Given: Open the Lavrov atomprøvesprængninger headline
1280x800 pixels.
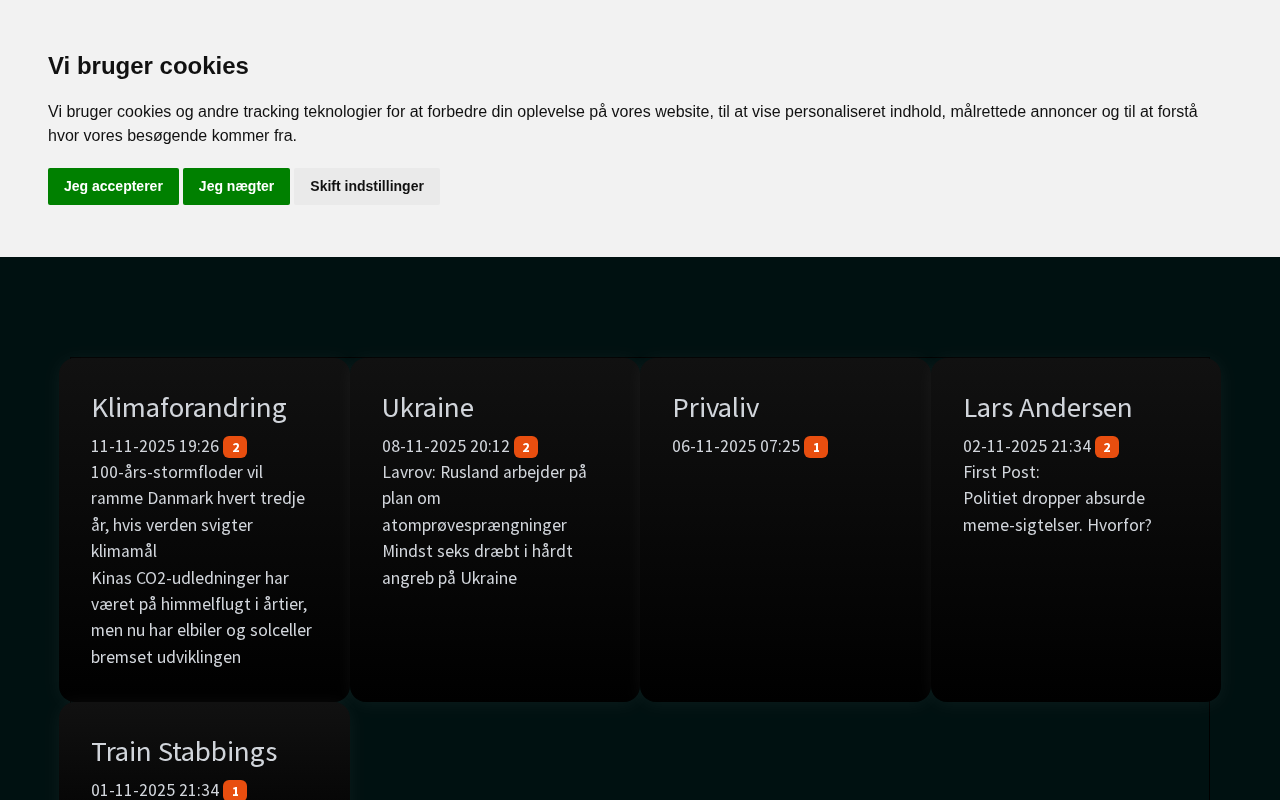Looking at the screenshot, I should 485,498.
